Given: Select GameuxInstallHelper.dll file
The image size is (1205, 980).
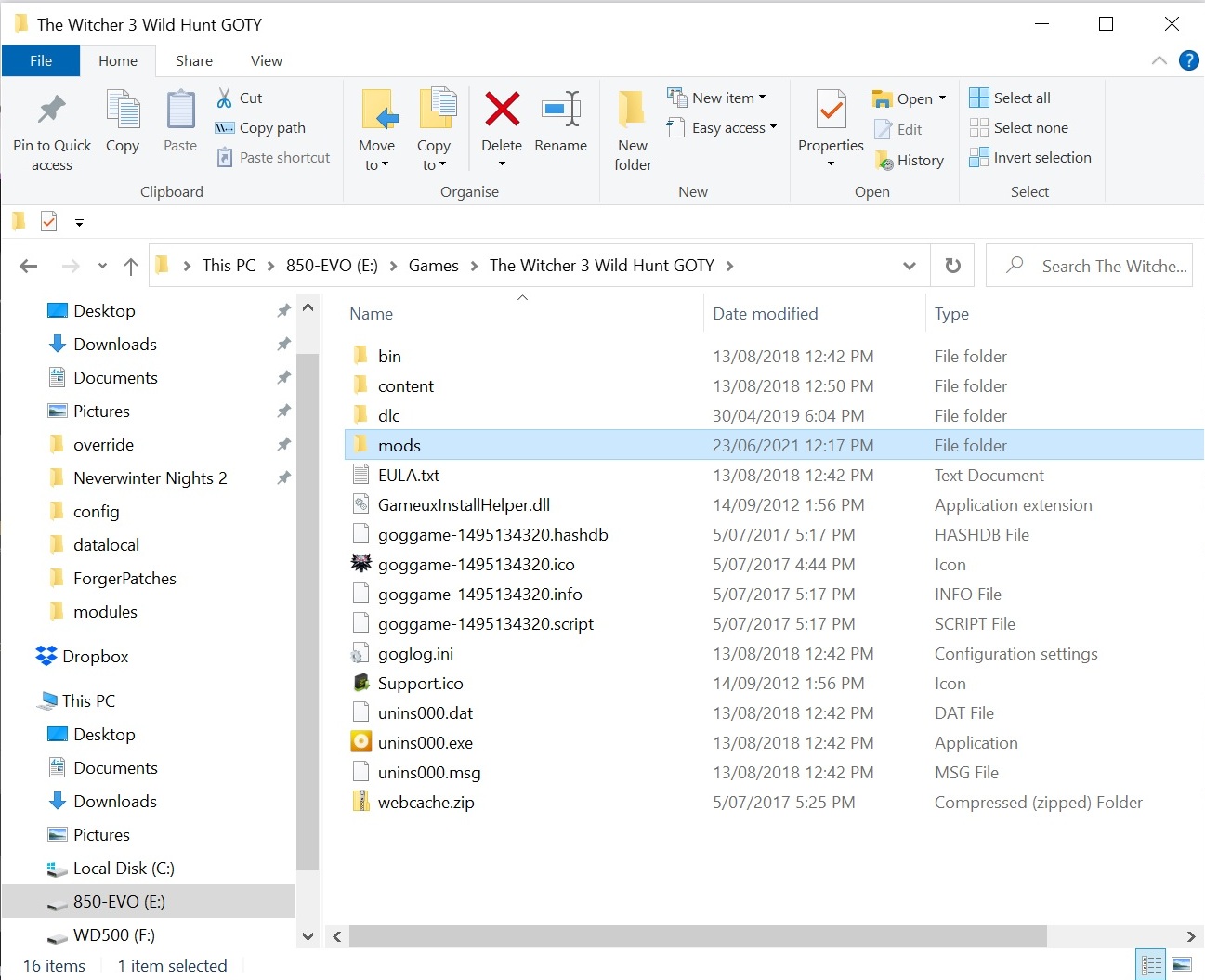Looking at the screenshot, I should [464, 504].
